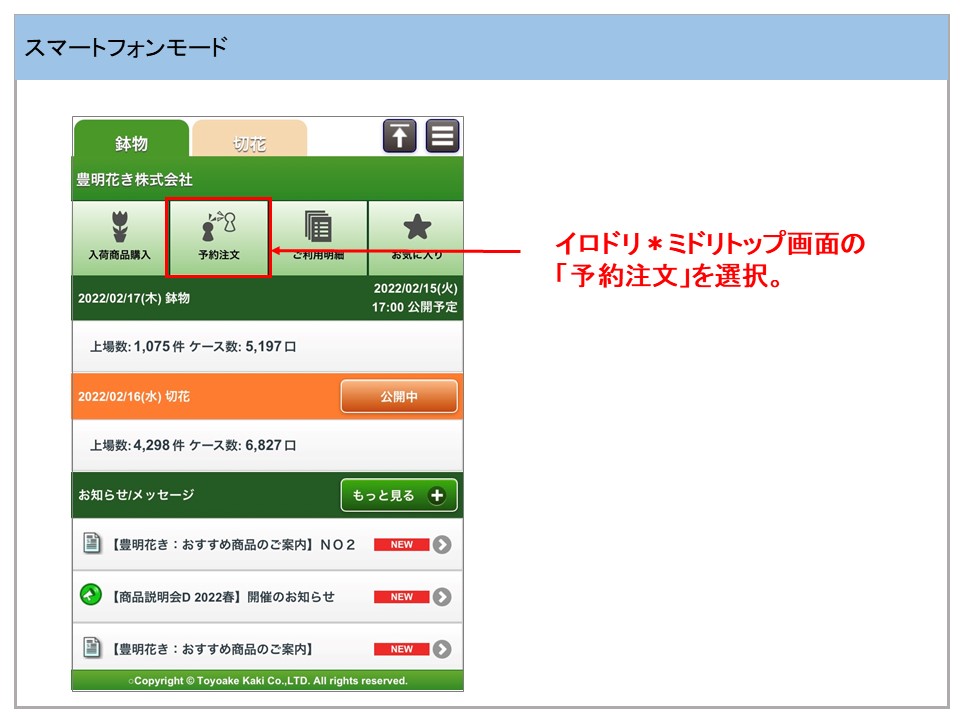Tap the scroll-to-top arrow icon

point(399,136)
